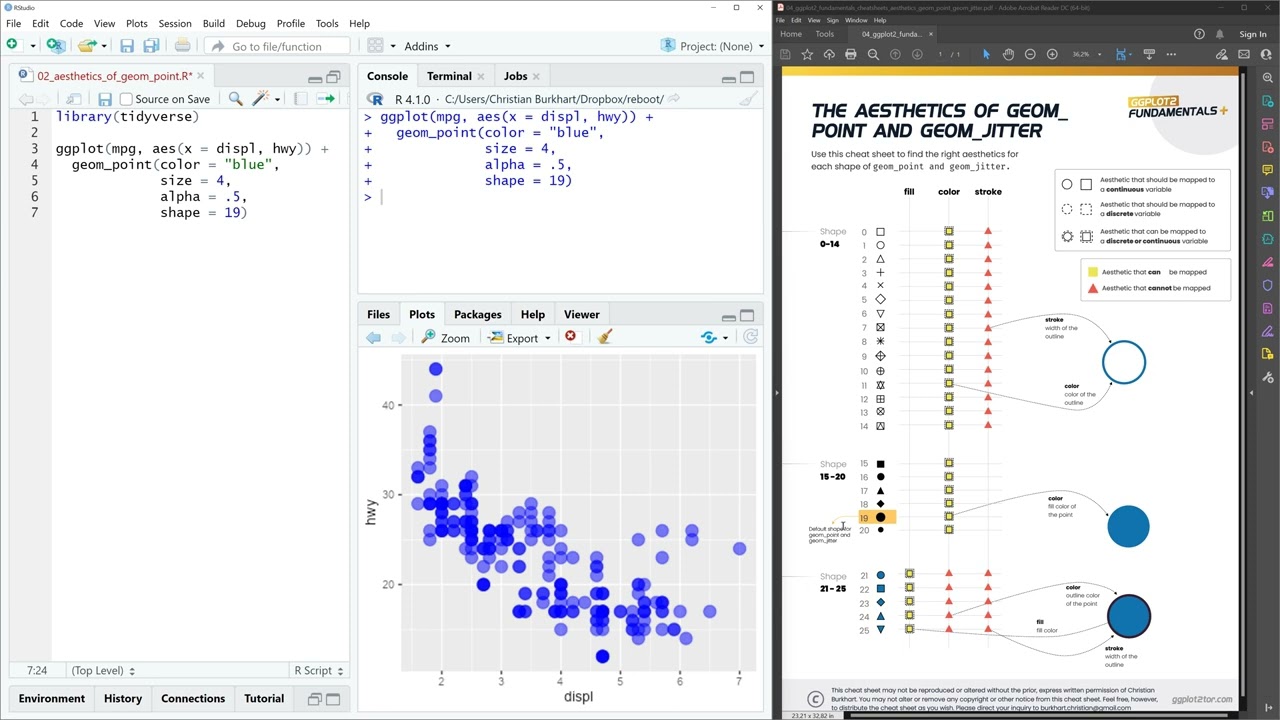Image resolution: width=1280 pixels, height=720 pixels.
Task: Open the New File dropdown arrow
Action: (x=32, y=46)
